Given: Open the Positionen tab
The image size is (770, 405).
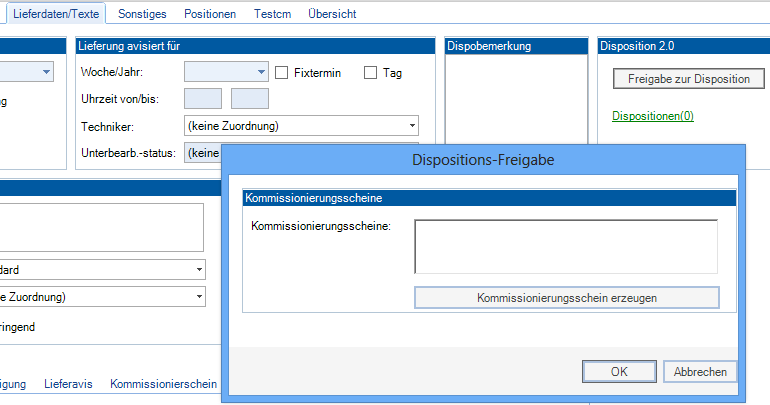Looking at the screenshot, I should [210, 15].
